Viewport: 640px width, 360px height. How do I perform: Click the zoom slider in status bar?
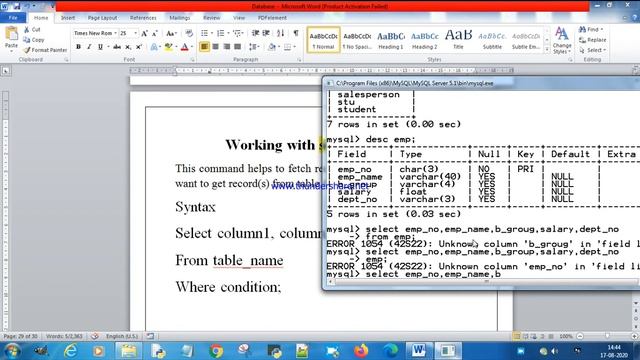click(x=607, y=336)
